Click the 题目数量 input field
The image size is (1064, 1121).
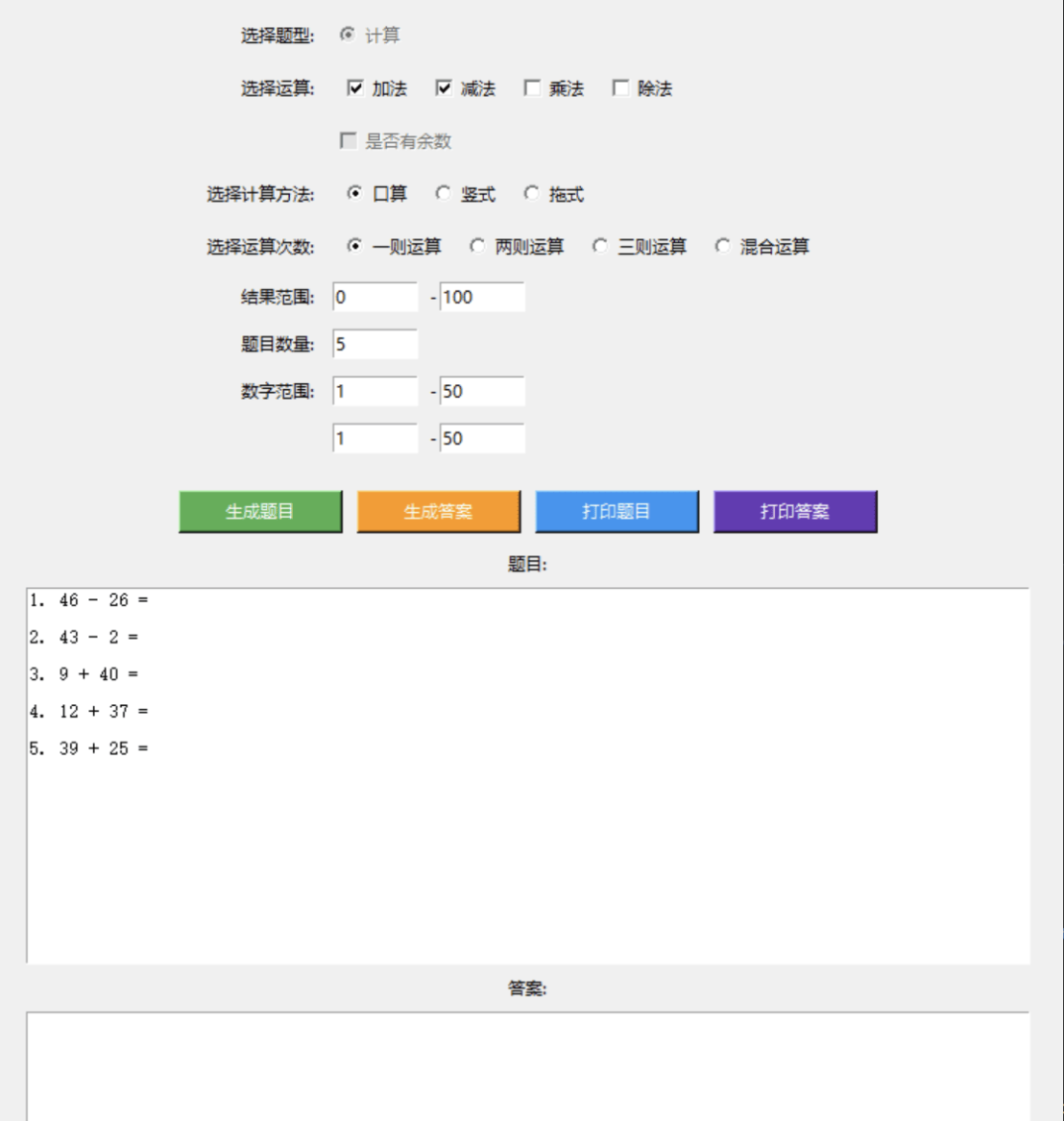(x=375, y=344)
